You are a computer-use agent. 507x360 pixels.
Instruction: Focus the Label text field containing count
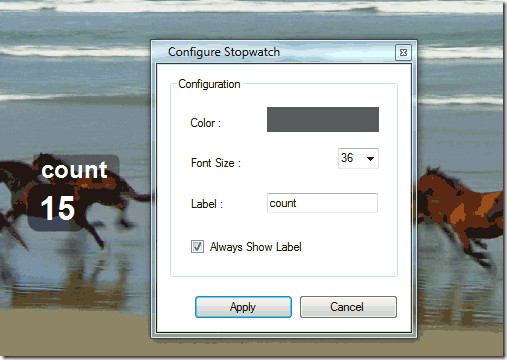tap(322, 203)
